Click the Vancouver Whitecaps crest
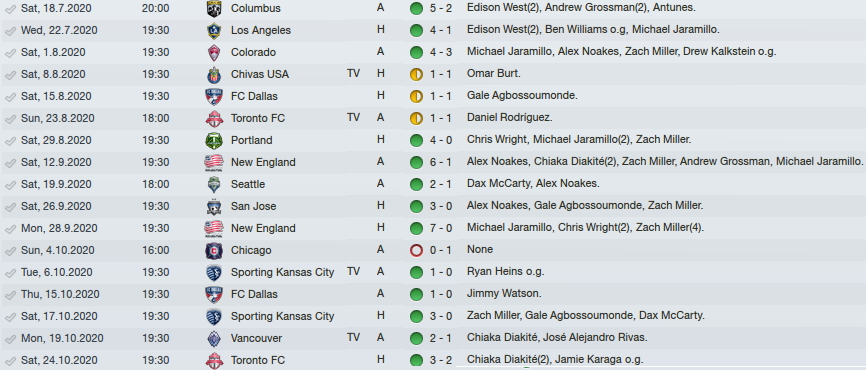The image size is (866, 372). (214, 338)
